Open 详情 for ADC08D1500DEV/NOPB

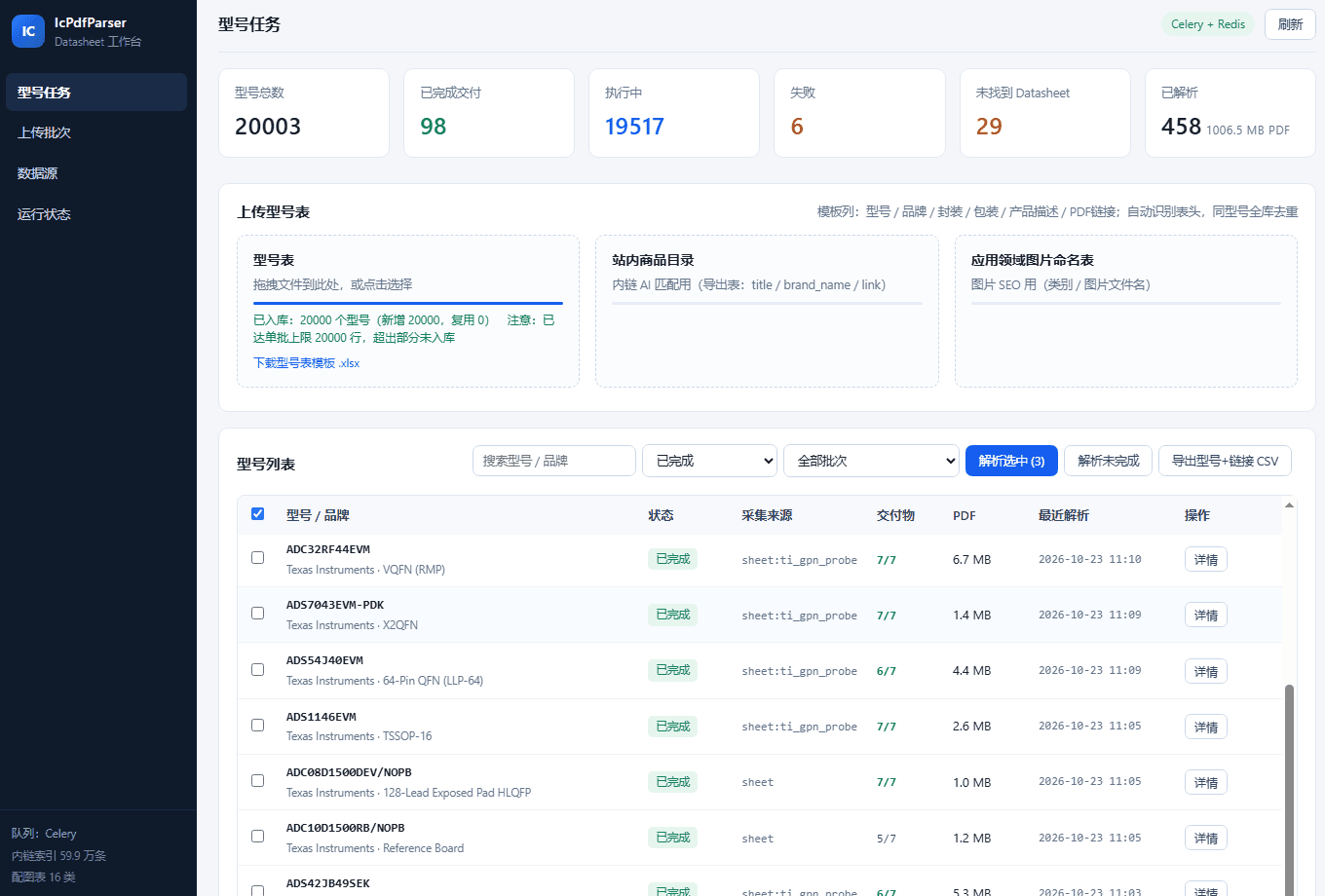click(1206, 782)
